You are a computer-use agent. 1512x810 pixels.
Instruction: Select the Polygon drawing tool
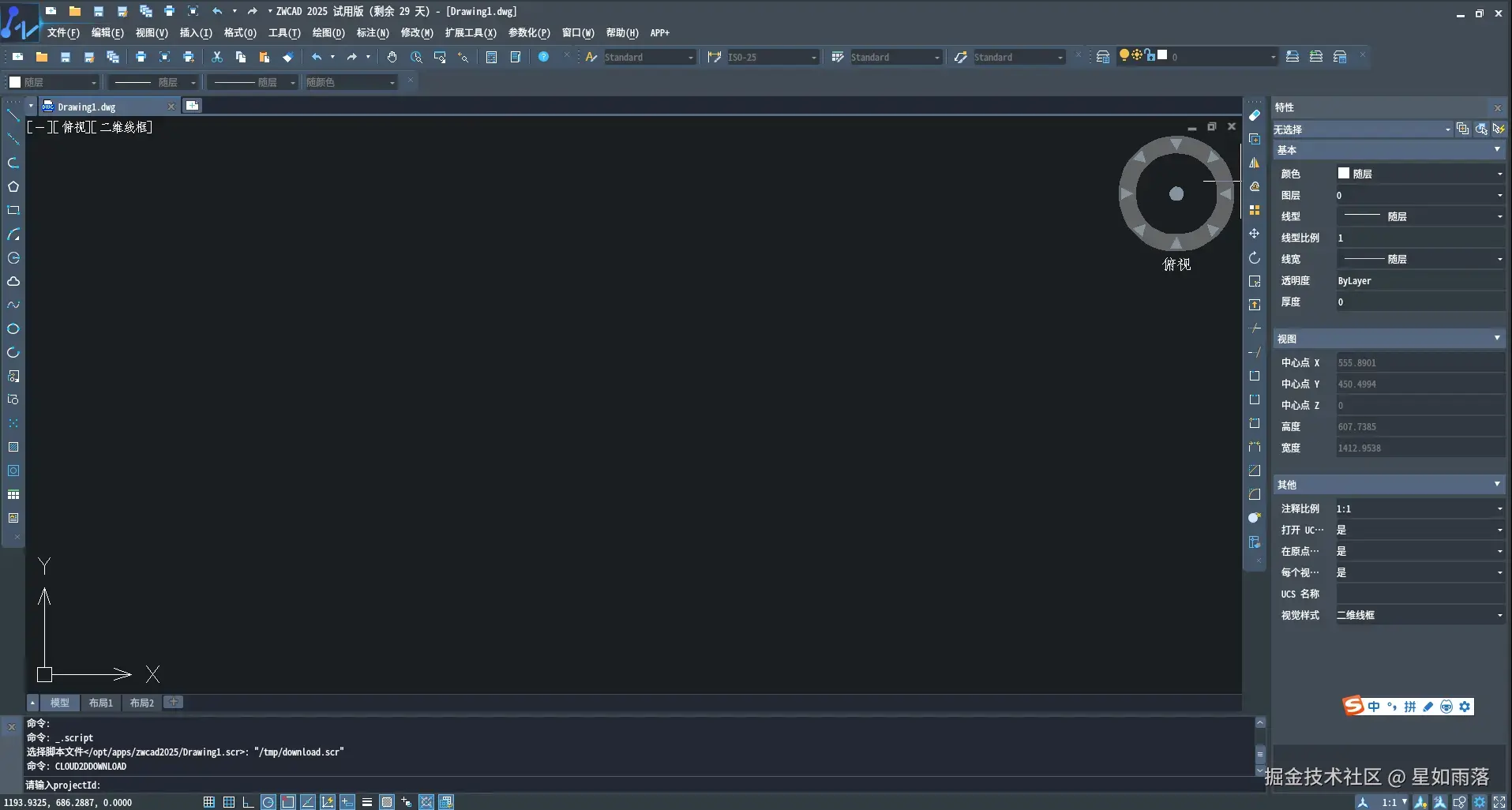tap(13, 186)
